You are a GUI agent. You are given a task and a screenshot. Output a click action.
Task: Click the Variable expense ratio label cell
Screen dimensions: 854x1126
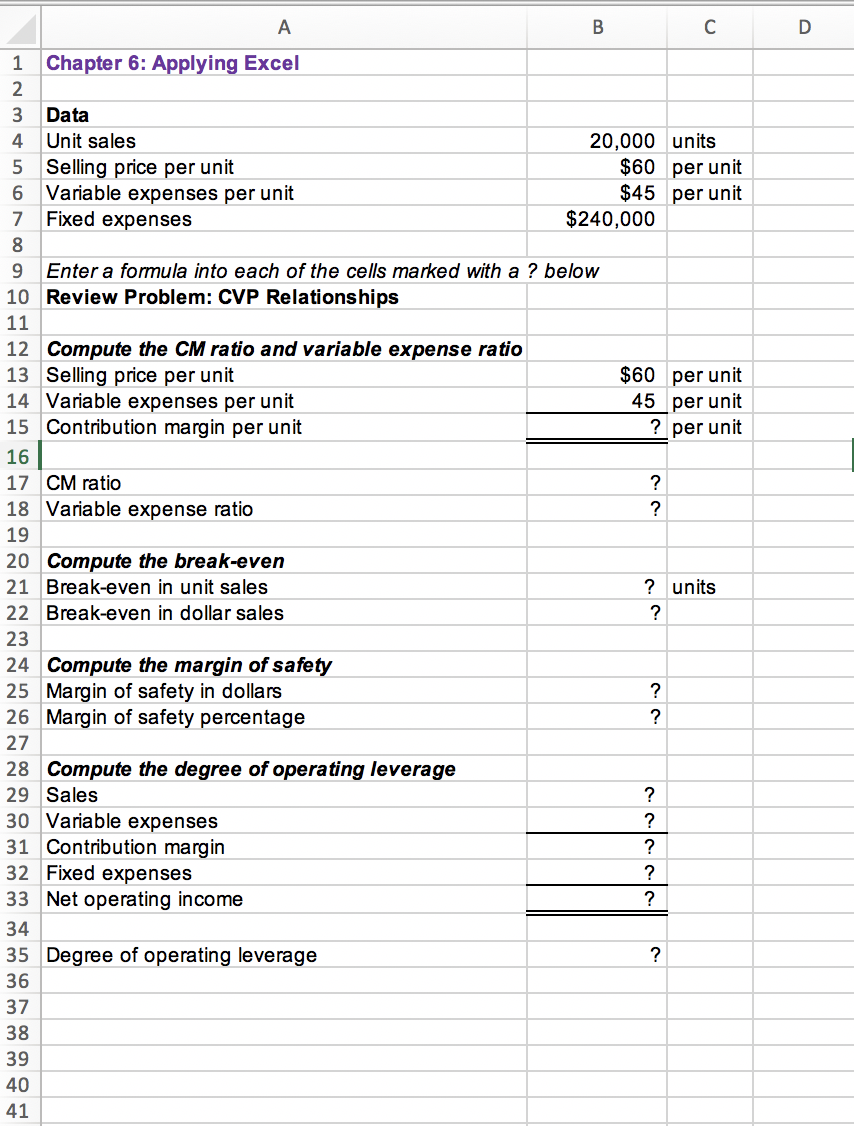pos(284,508)
